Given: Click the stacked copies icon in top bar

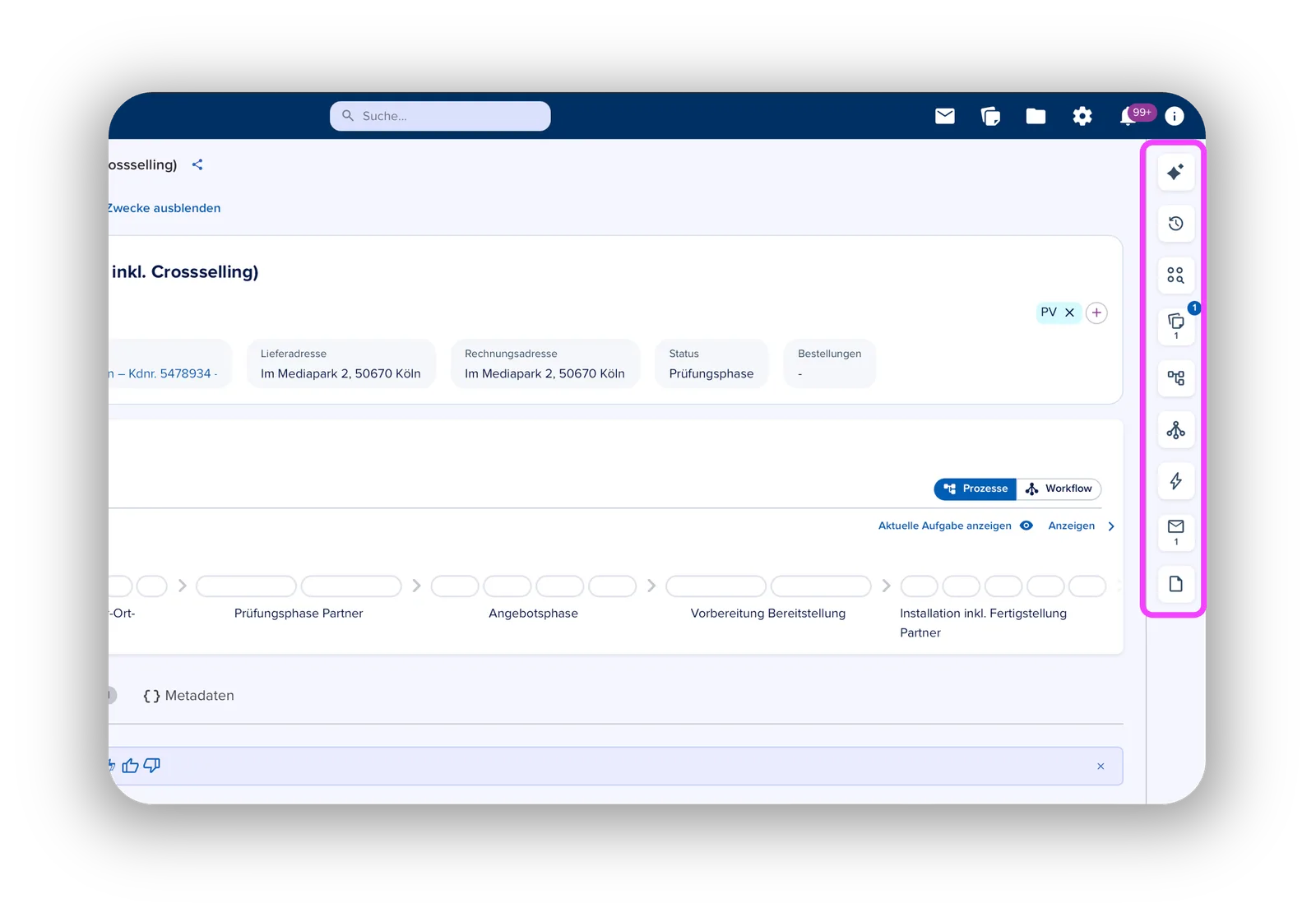Looking at the screenshot, I should tap(990, 116).
